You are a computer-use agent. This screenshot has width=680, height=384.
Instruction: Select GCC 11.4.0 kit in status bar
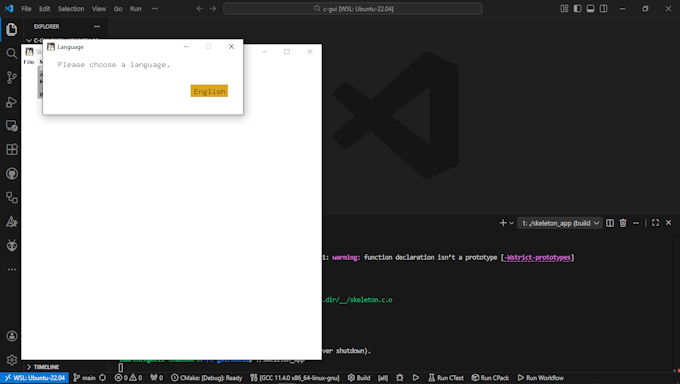pyautogui.click(x=294, y=378)
